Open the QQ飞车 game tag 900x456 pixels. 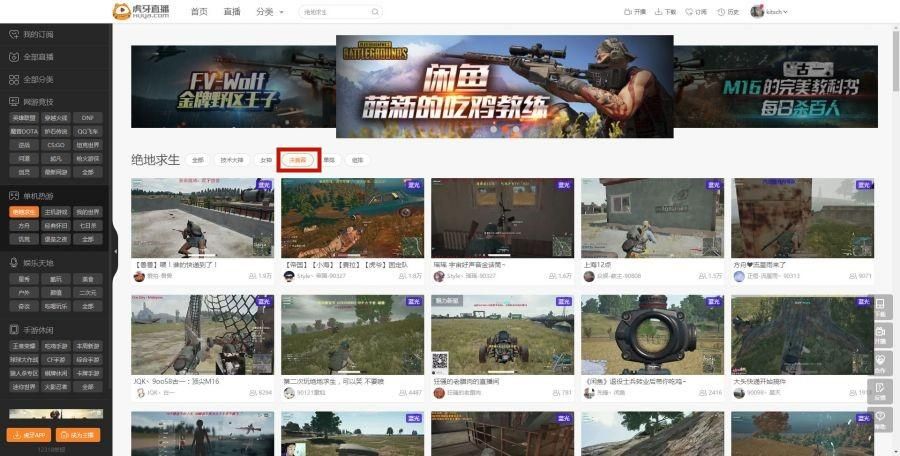coord(88,132)
